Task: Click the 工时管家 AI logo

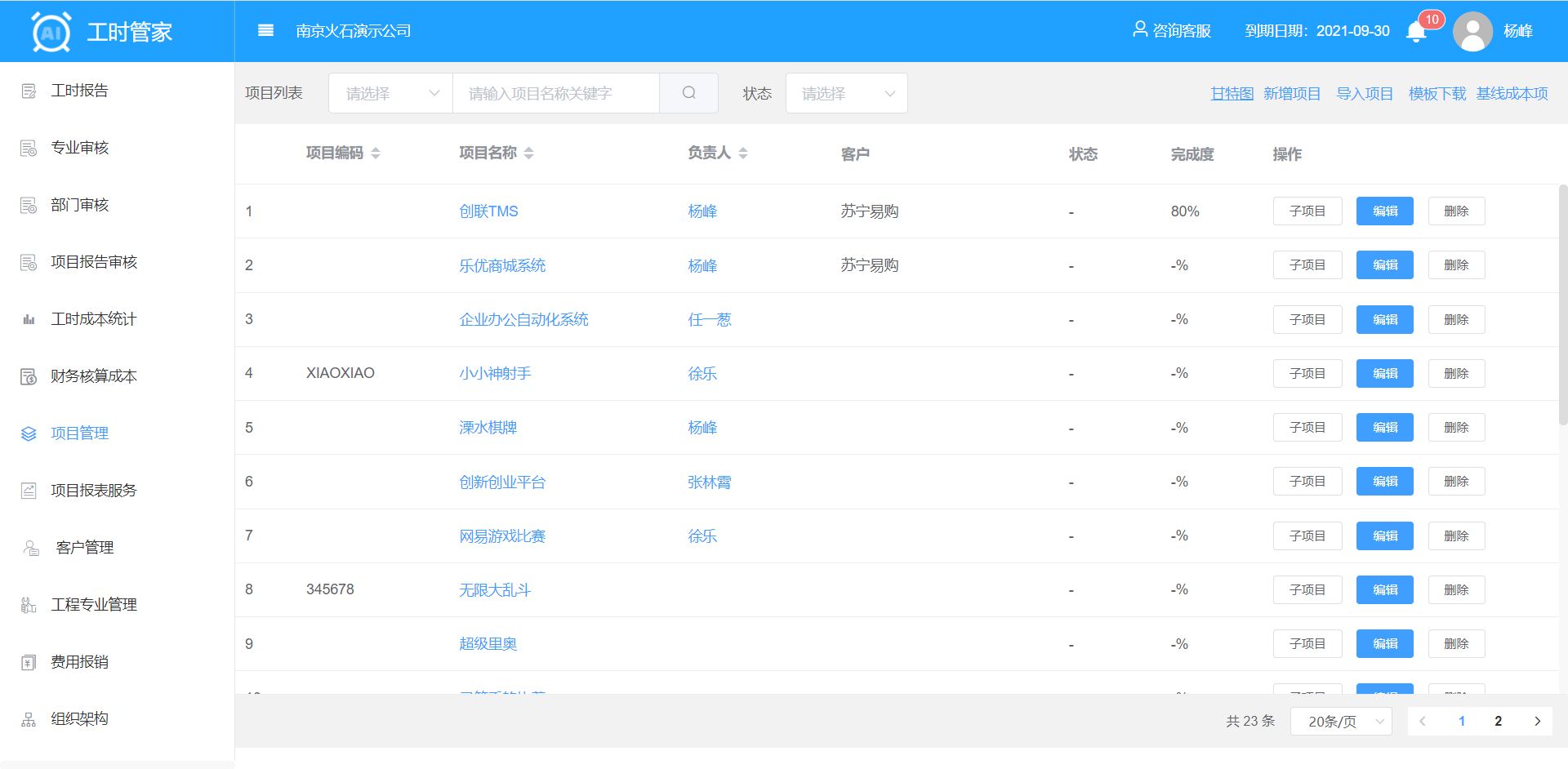Action: (x=51, y=32)
